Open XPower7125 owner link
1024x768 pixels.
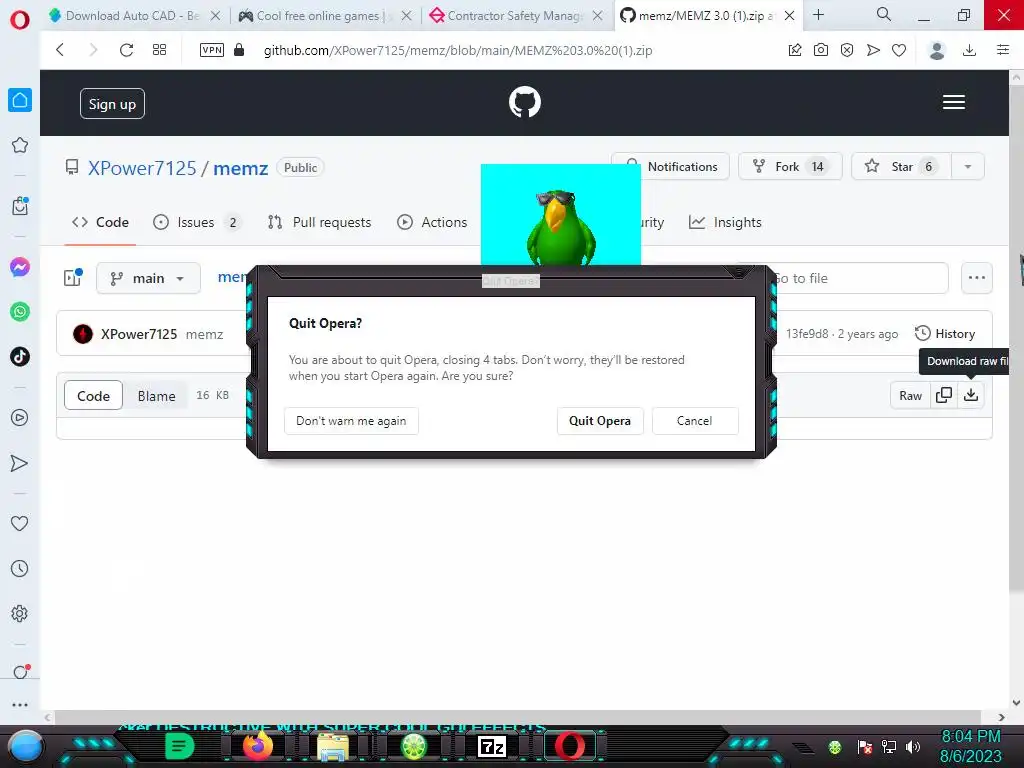(x=142, y=168)
